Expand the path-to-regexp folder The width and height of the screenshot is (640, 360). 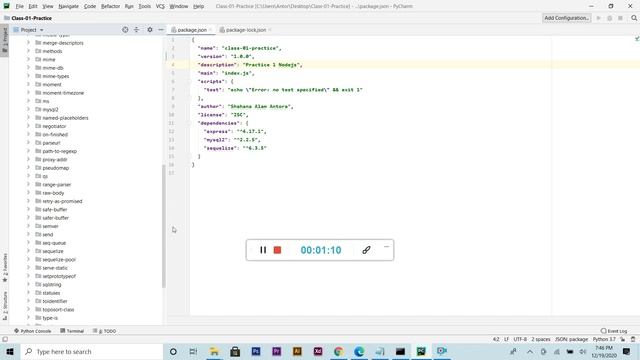click(28, 151)
